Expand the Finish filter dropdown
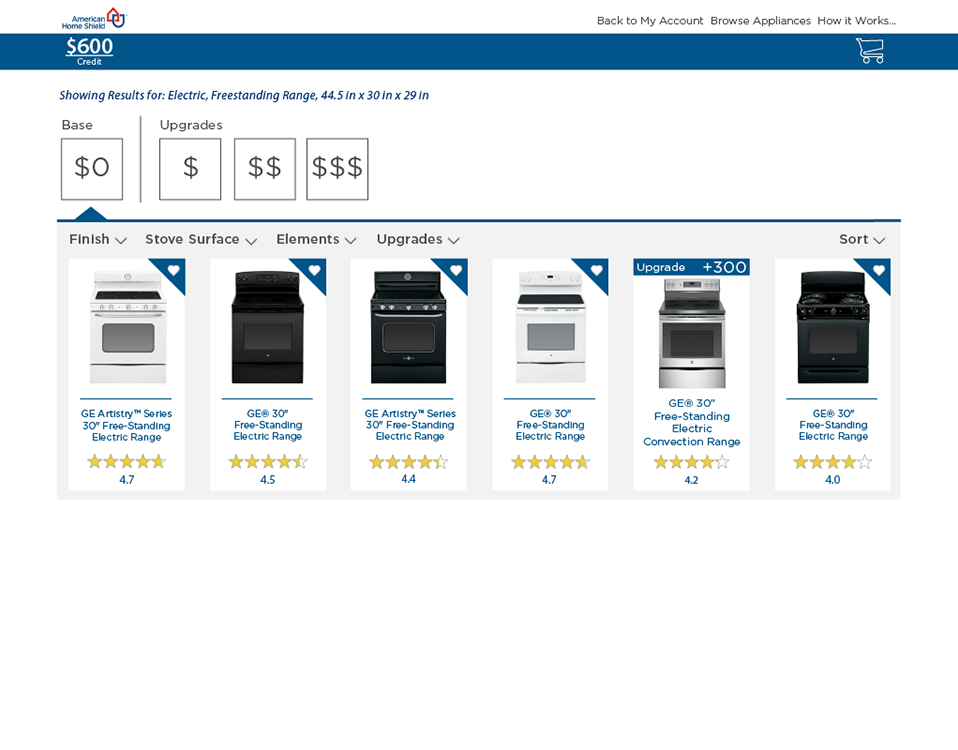This screenshot has height=750, width=958. [98, 239]
